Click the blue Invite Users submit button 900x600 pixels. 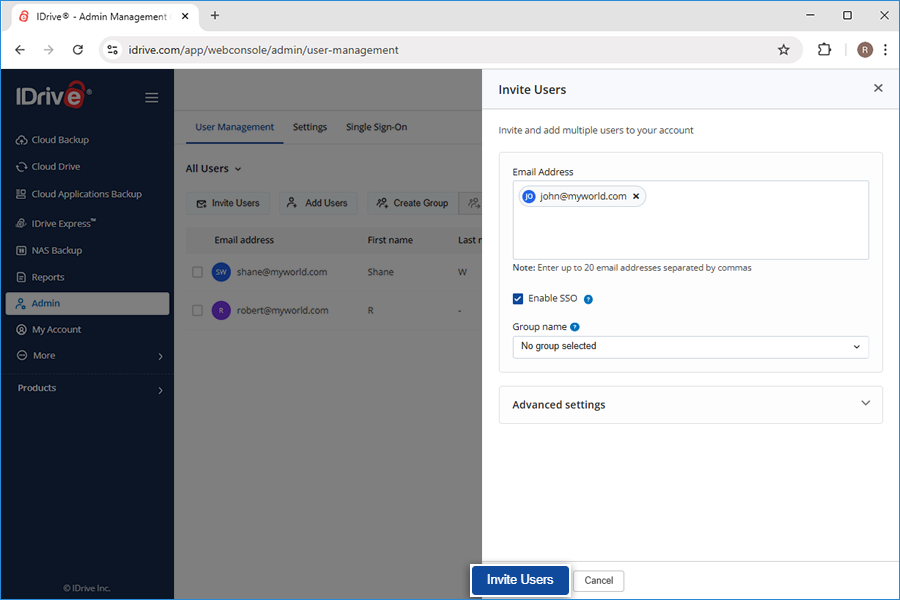(x=520, y=580)
